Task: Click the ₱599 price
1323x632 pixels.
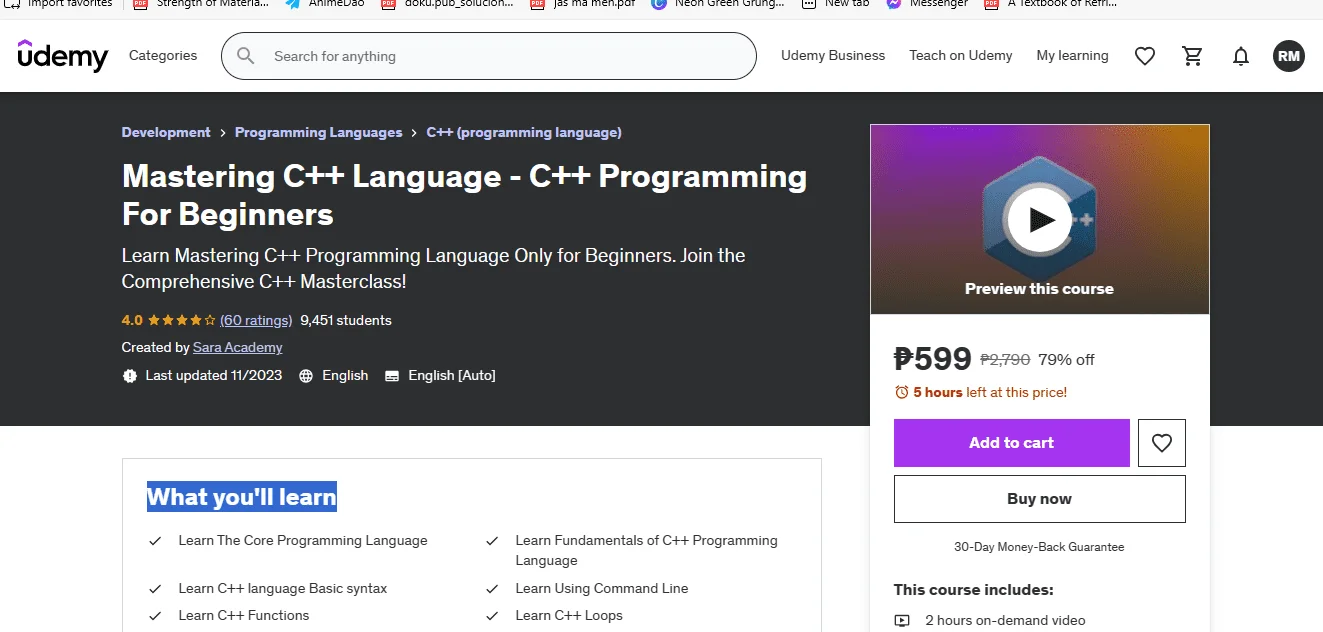Action: pos(933,358)
